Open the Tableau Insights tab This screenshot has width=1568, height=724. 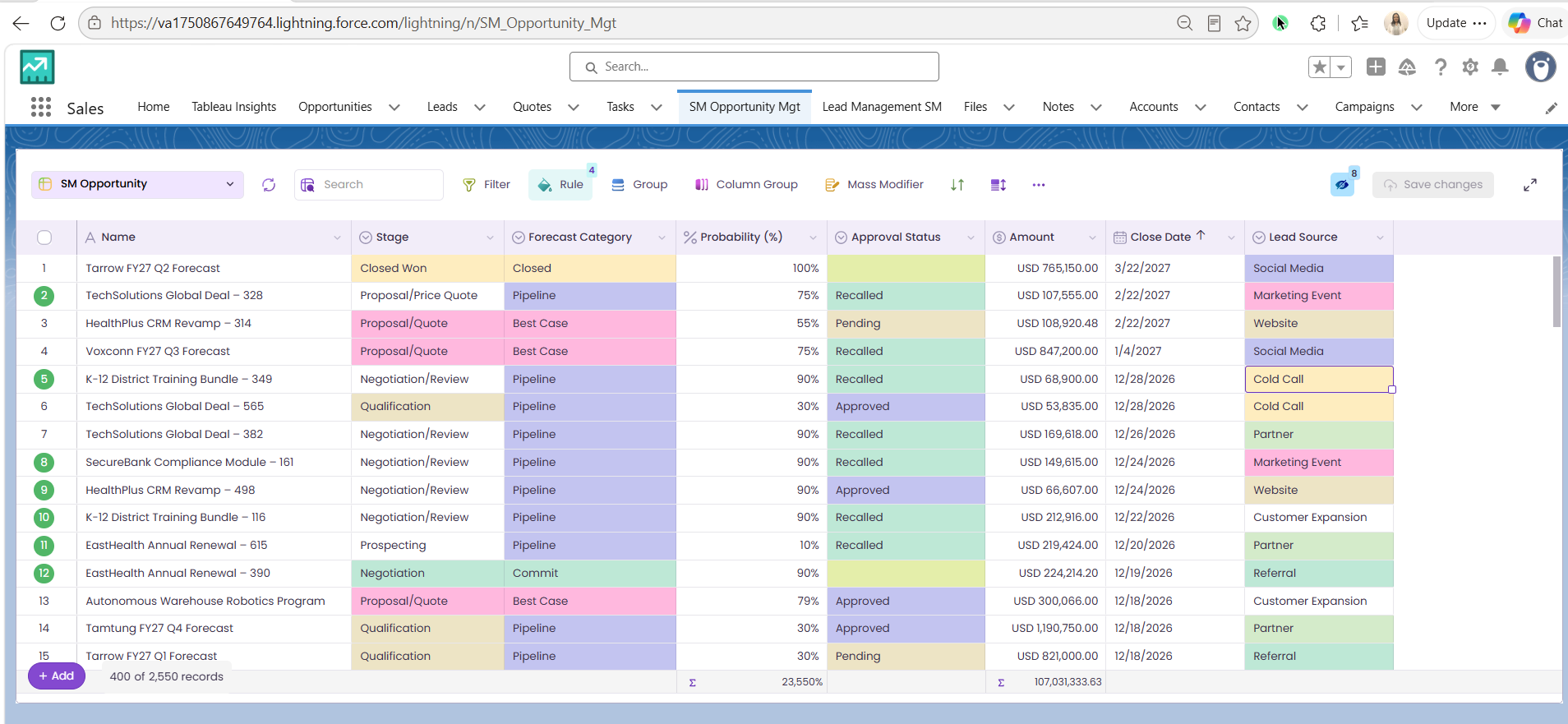[x=234, y=107]
